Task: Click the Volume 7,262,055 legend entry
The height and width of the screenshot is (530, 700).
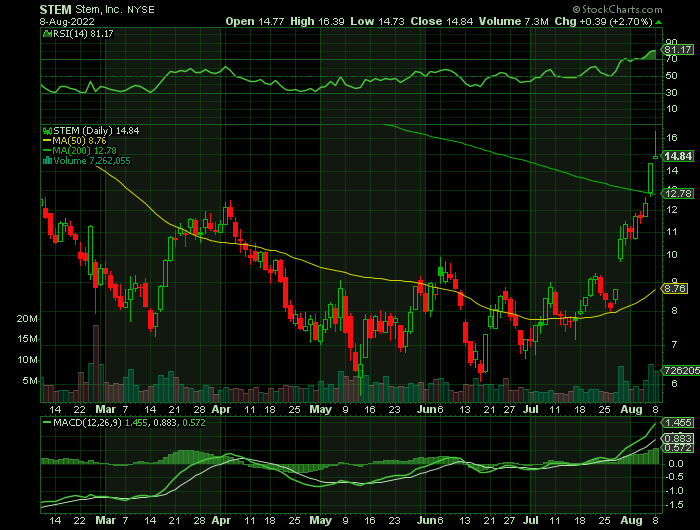Action: (92, 160)
